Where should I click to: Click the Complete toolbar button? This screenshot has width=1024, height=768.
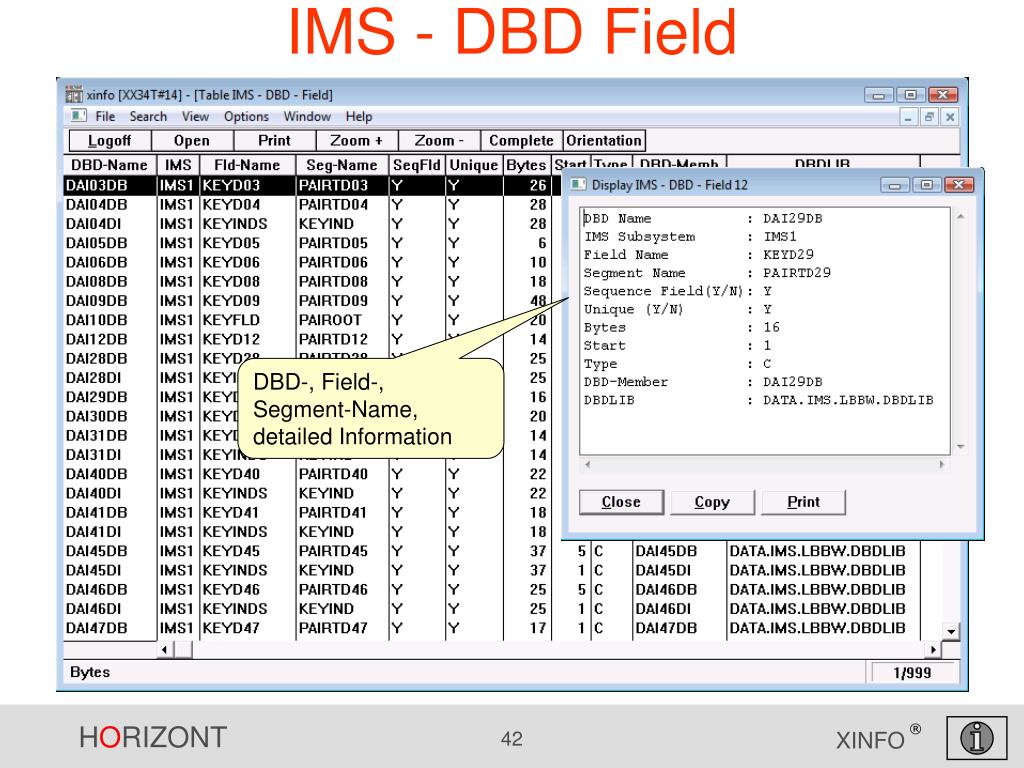(x=521, y=140)
